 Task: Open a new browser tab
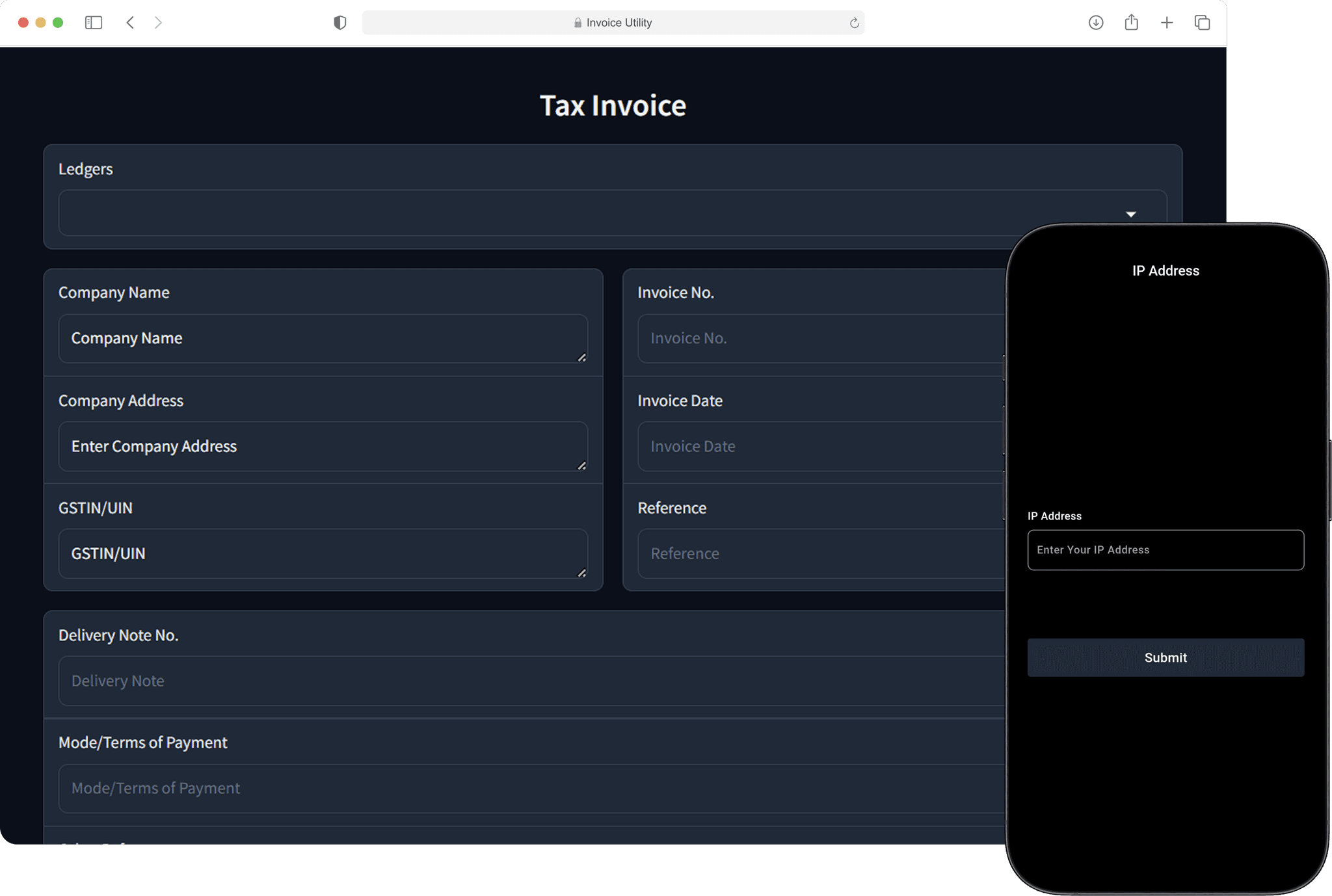pyautogui.click(x=1167, y=22)
